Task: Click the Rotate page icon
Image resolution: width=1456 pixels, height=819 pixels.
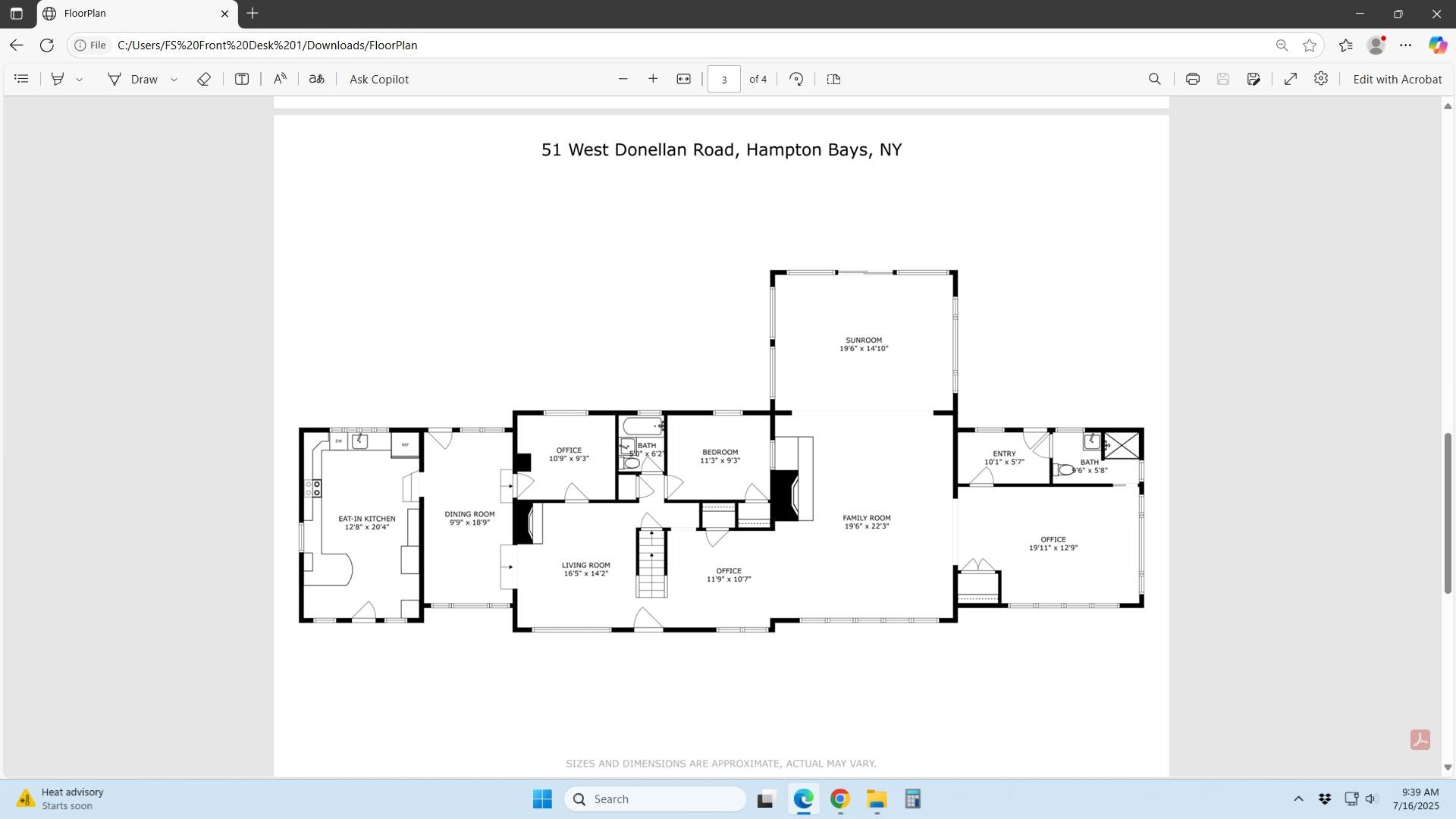Action: tap(796, 79)
